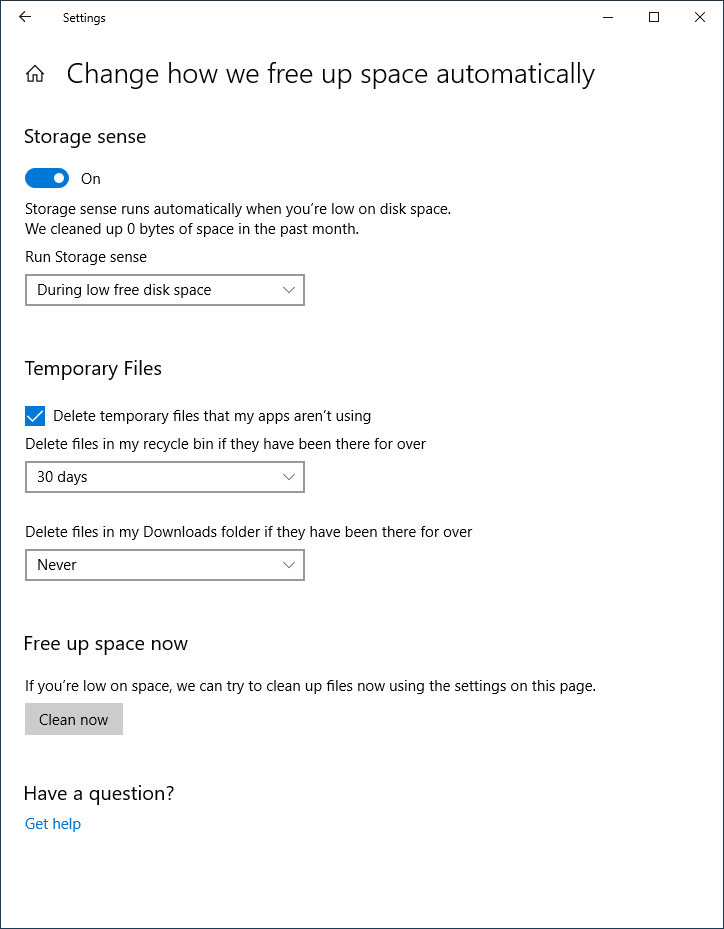This screenshot has height=929, width=724.
Task: Click the 'Settings' title bar text
Action: coord(84,18)
